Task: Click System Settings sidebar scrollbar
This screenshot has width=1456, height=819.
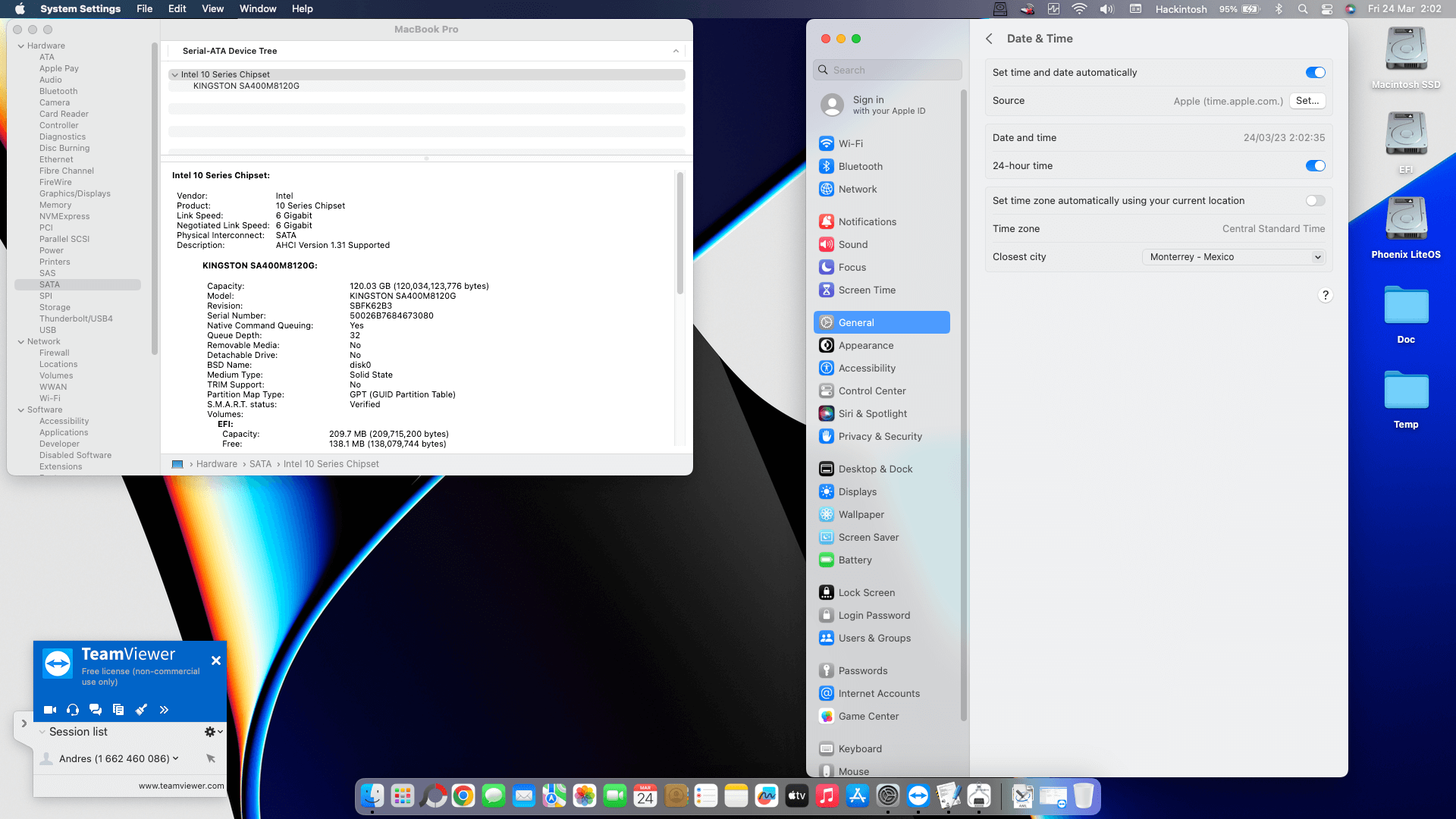Action: coord(964,406)
